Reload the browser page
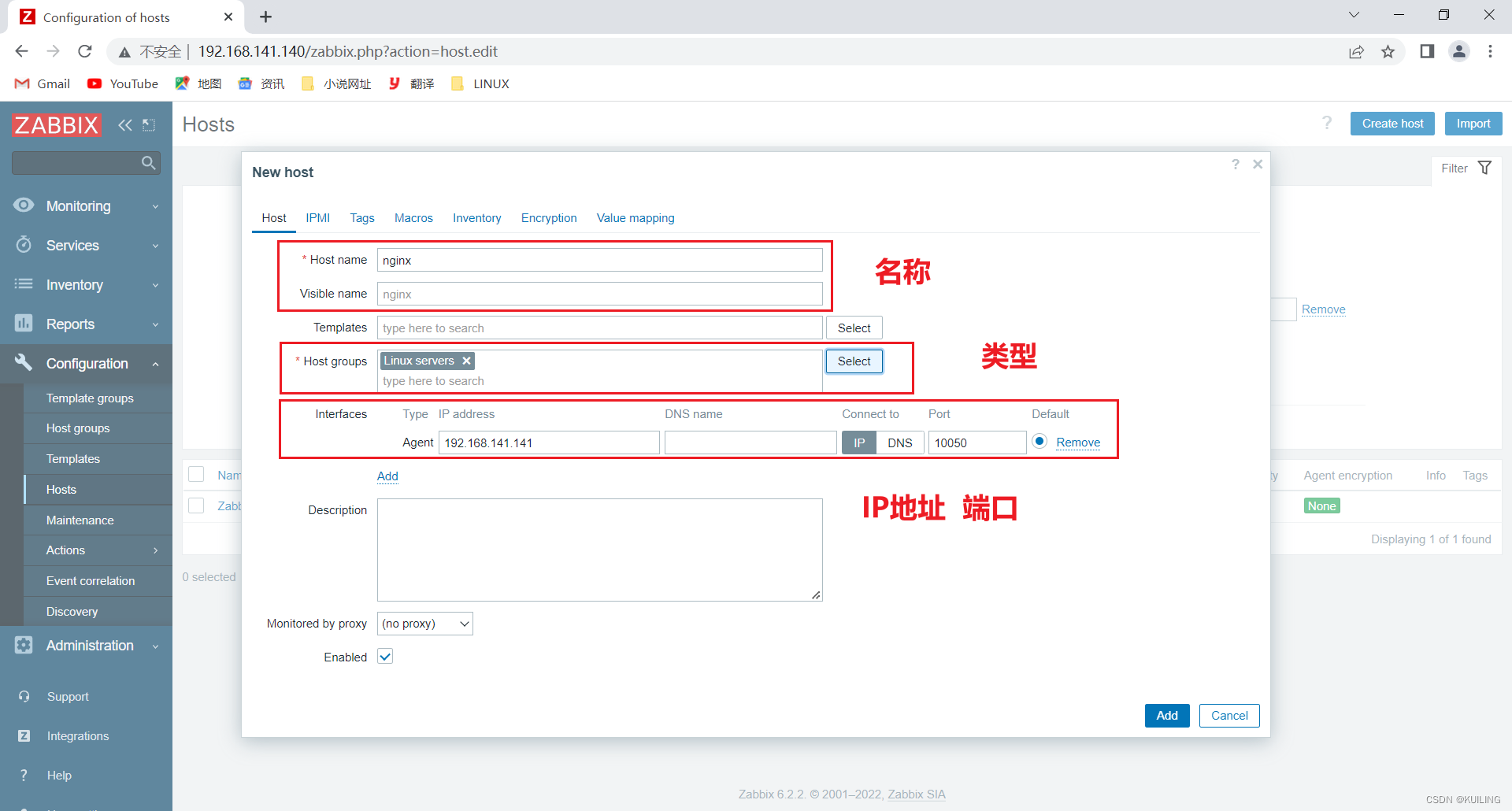1512x811 pixels. 85,51
